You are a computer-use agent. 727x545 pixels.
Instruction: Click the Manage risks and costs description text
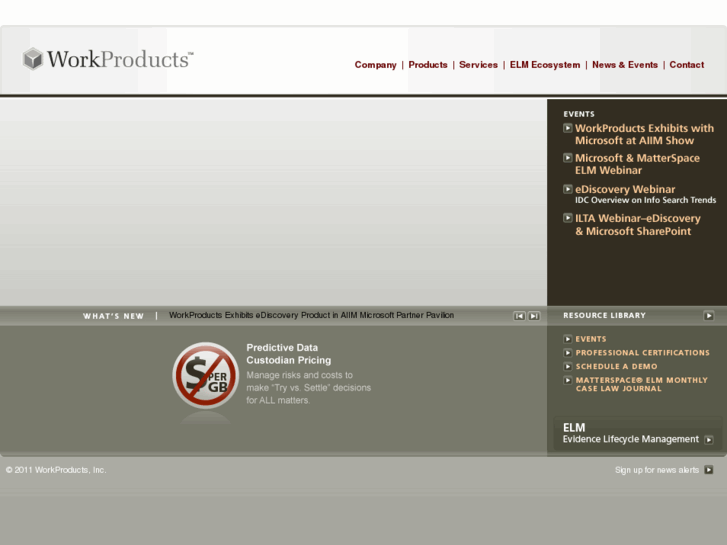coord(308,388)
